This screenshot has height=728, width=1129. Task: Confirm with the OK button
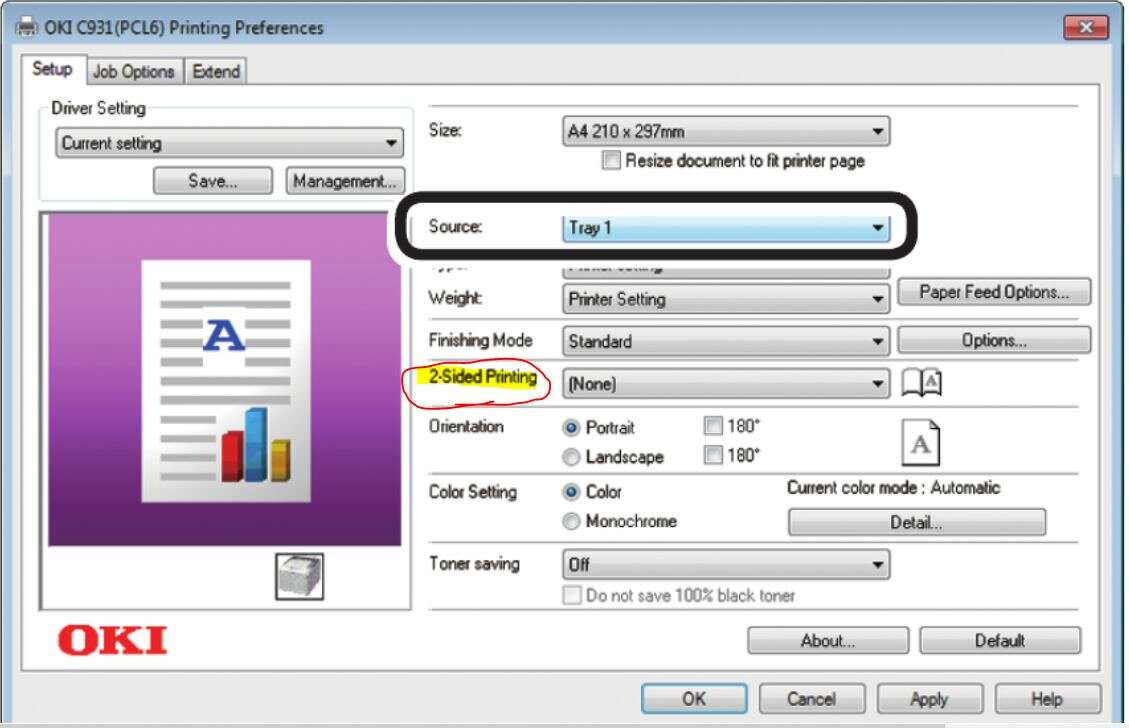[x=694, y=698]
